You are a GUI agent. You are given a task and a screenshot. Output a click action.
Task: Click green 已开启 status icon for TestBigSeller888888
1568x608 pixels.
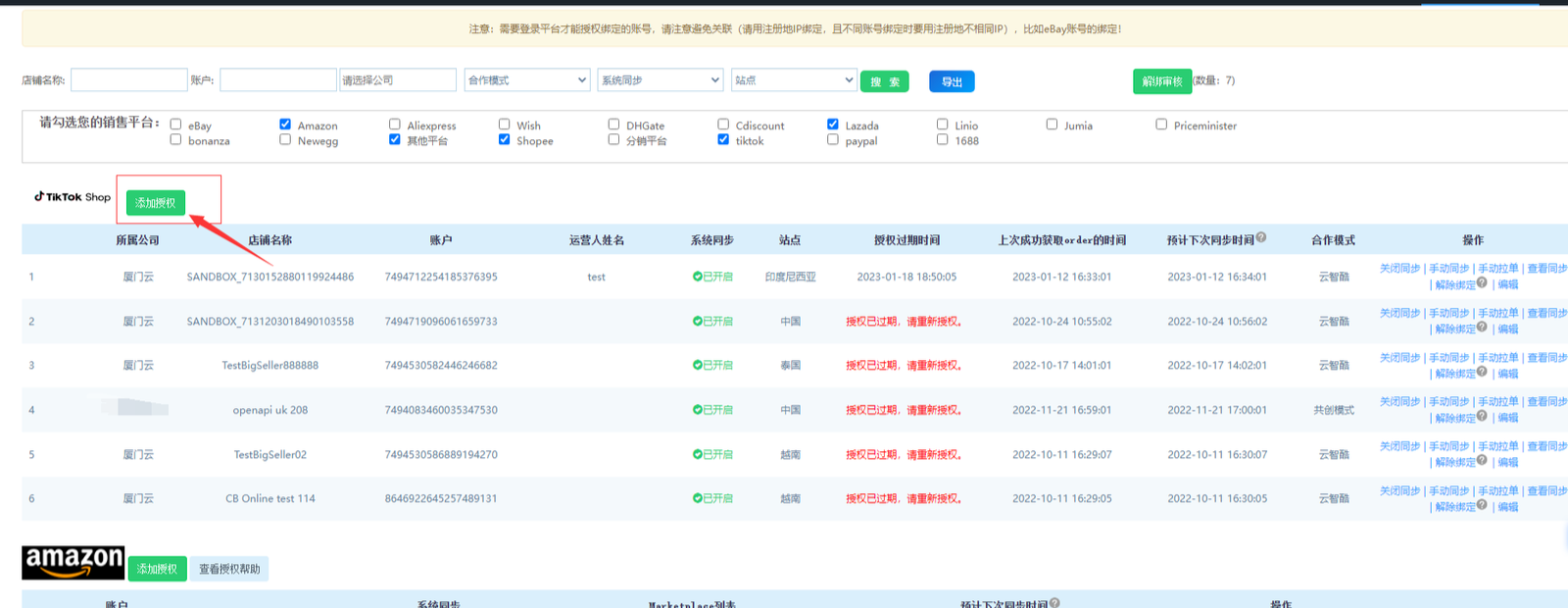[697, 365]
